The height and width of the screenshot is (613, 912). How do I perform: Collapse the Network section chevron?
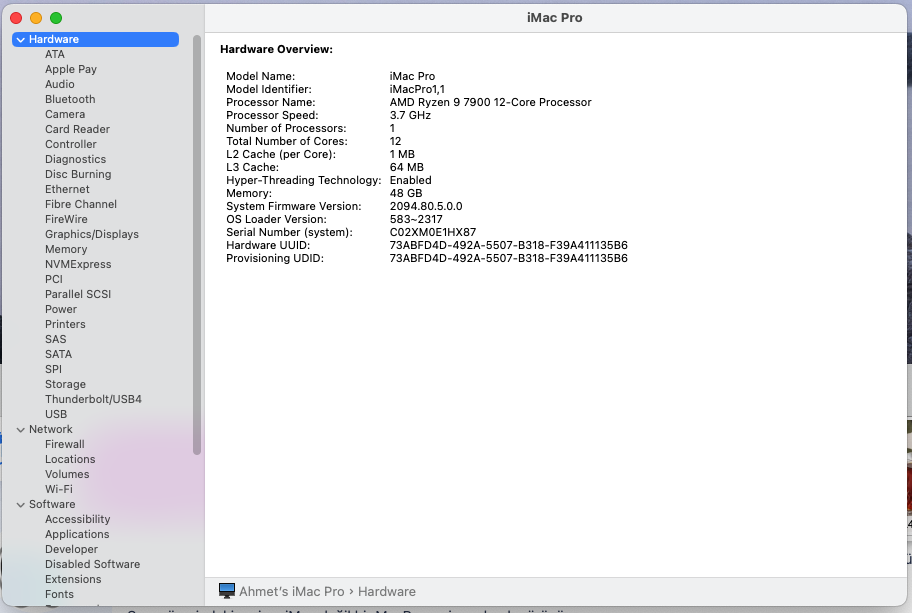(21, 430)
